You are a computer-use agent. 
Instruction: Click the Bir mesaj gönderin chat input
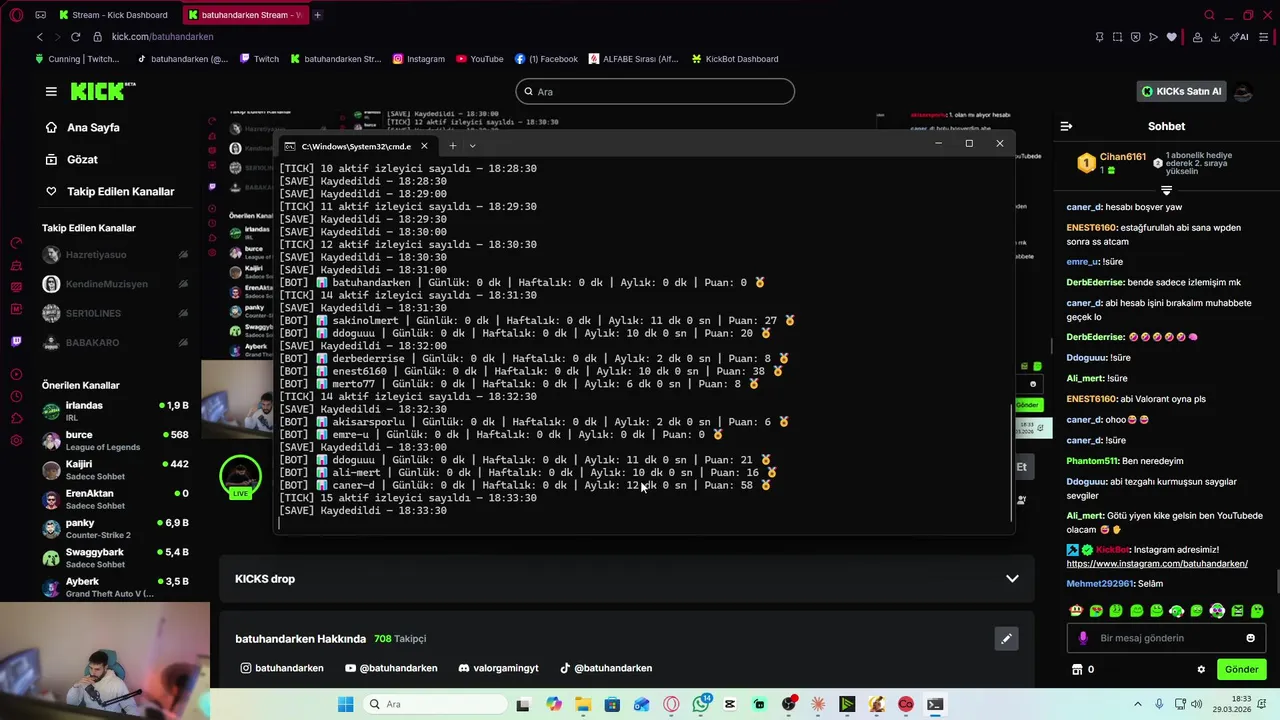[1165, 638]
